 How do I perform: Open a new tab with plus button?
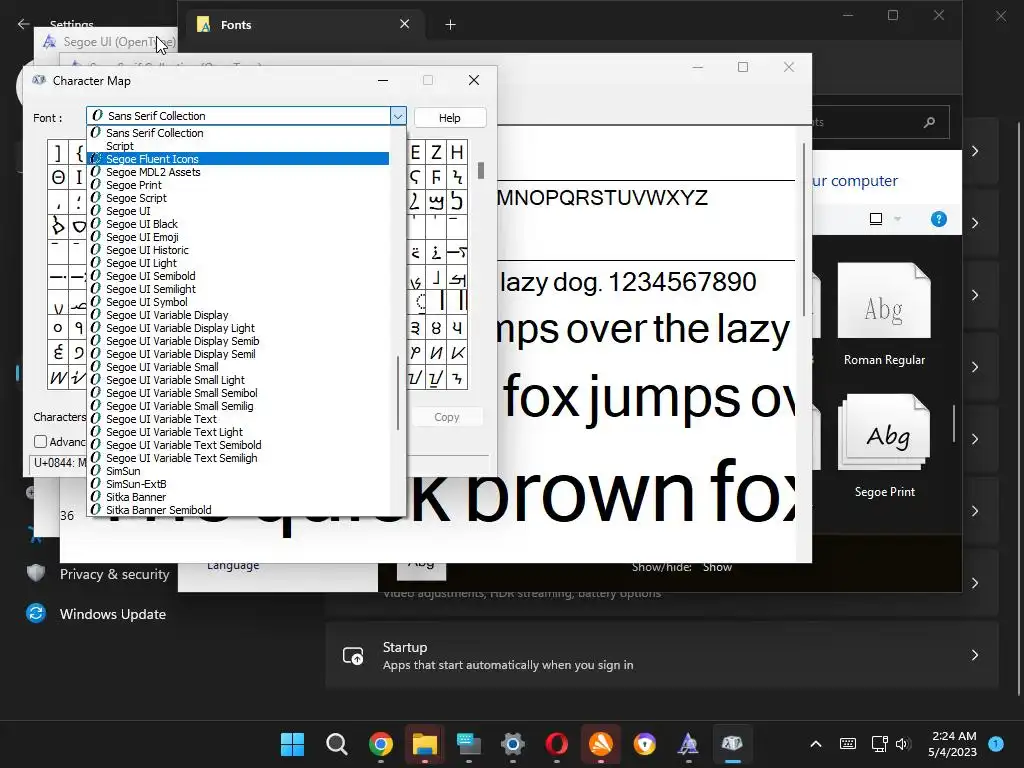pyautogui.click(x=450, y=25)
